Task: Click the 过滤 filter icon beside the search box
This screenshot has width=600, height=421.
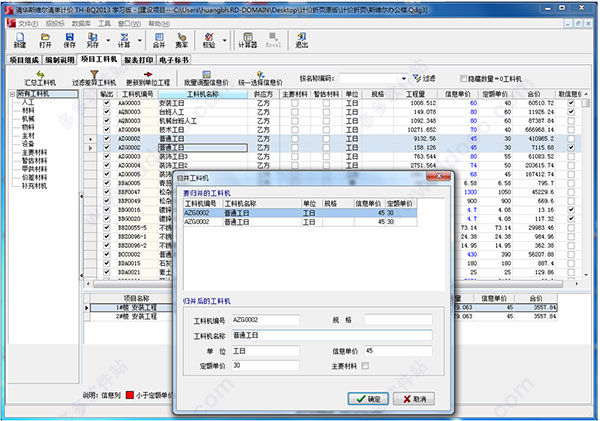Action: [x=424, y=78]
